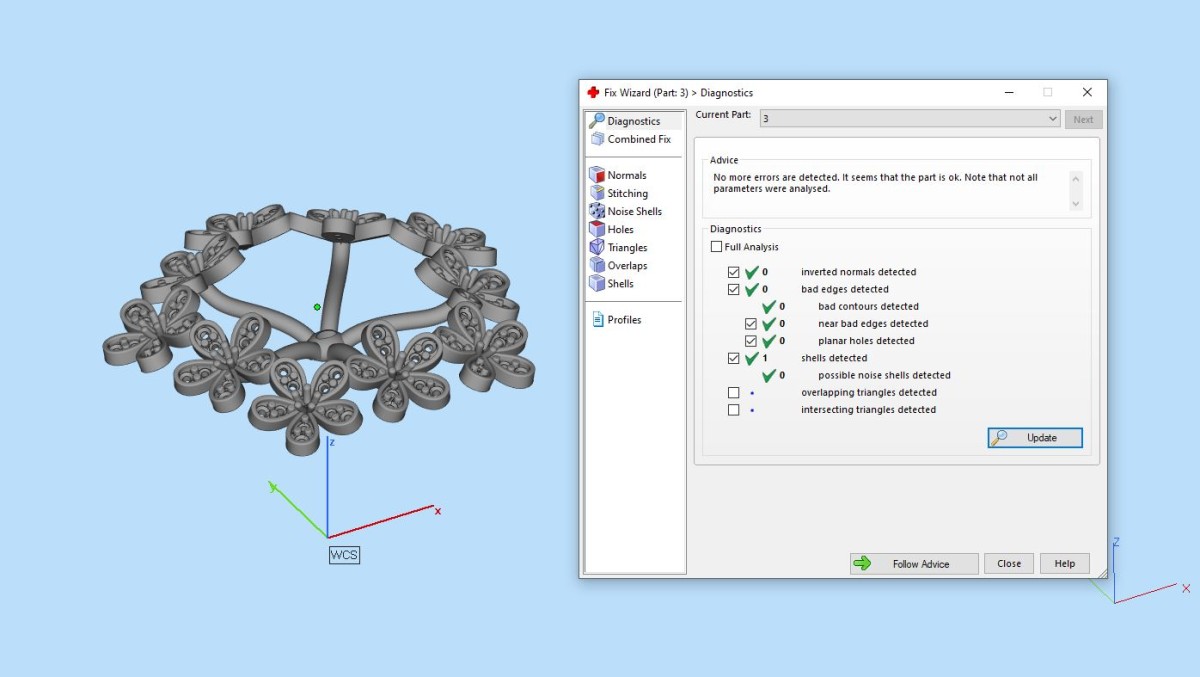Image resolution: width=1200 pixels, height=677 pixels.
Task: Open the Stitching fix icon
Action: (x=597, y=193)
